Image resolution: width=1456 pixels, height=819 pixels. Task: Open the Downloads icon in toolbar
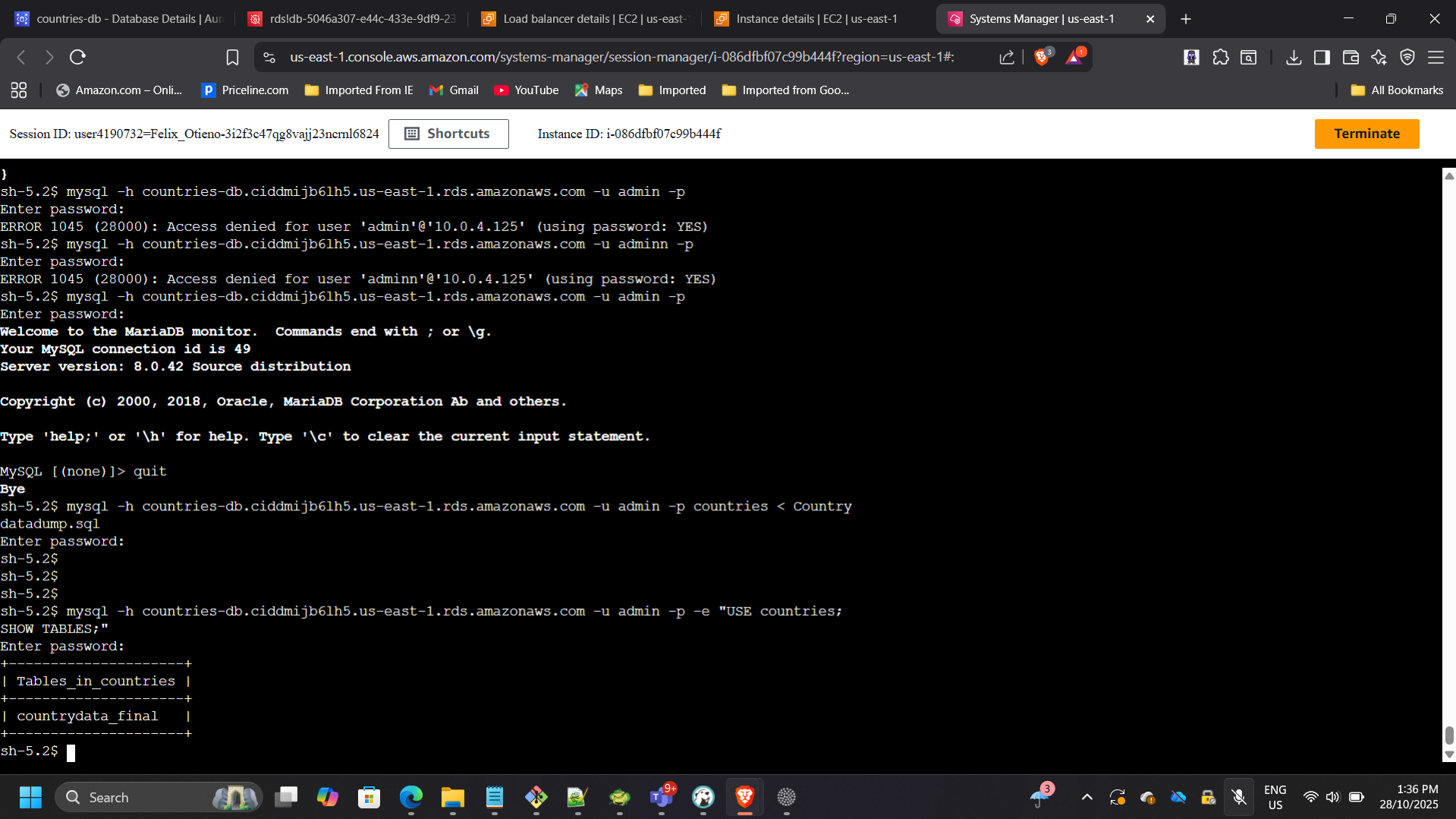pyautogui.click(x=1294, y=57)
